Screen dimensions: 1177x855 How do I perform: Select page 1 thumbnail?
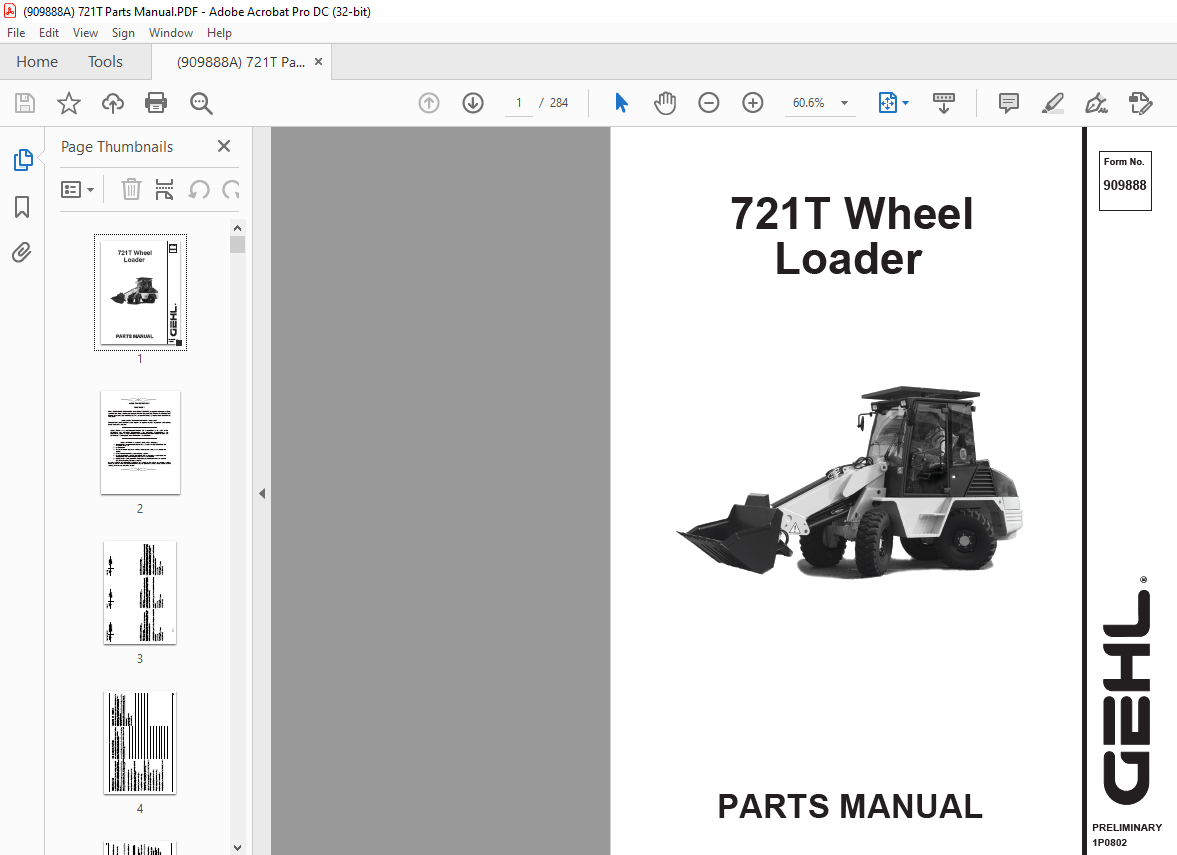140,291
